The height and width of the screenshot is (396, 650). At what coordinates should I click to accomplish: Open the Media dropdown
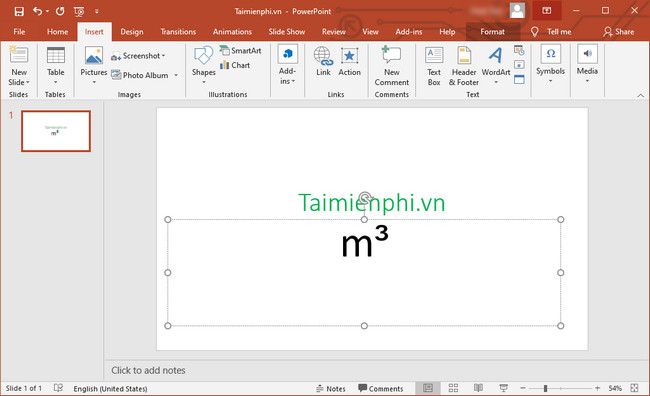pyautogui.click(x=587, y=64)
